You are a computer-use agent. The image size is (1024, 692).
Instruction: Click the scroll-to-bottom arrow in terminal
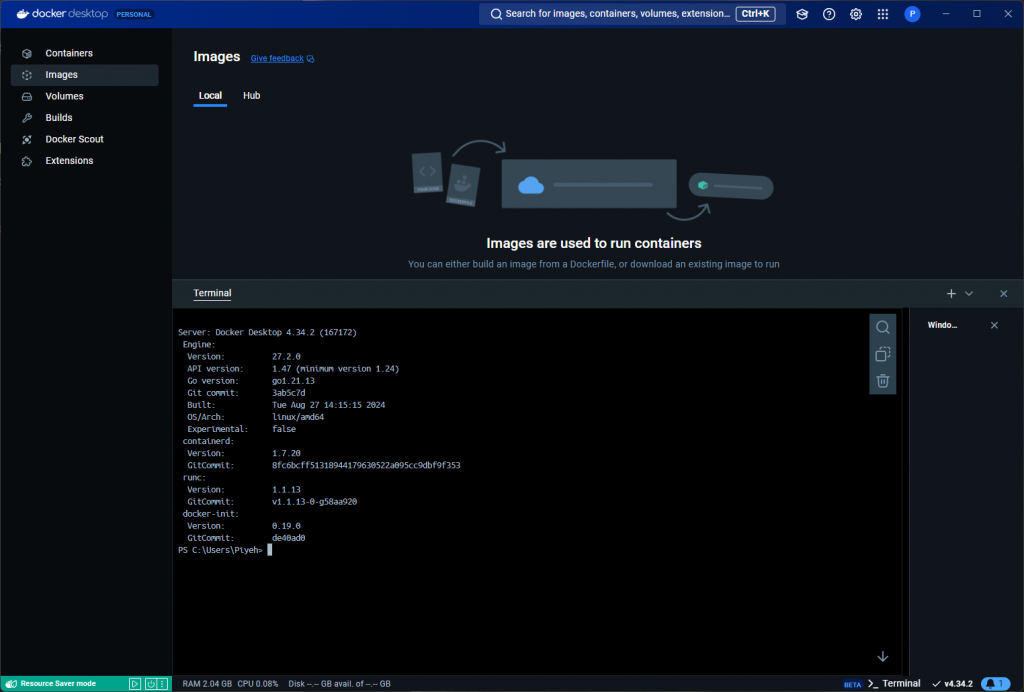(x=882, y=656)
